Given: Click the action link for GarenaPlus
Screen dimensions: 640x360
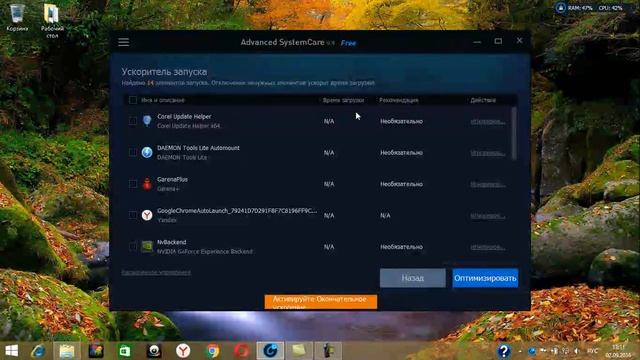Looking at the screenshot, I should pyautogui.click(x=488, y=184).
